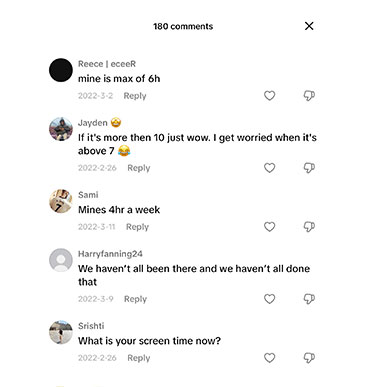Open Jayden's profile picture
366x387 pixels.
(61, 129)
